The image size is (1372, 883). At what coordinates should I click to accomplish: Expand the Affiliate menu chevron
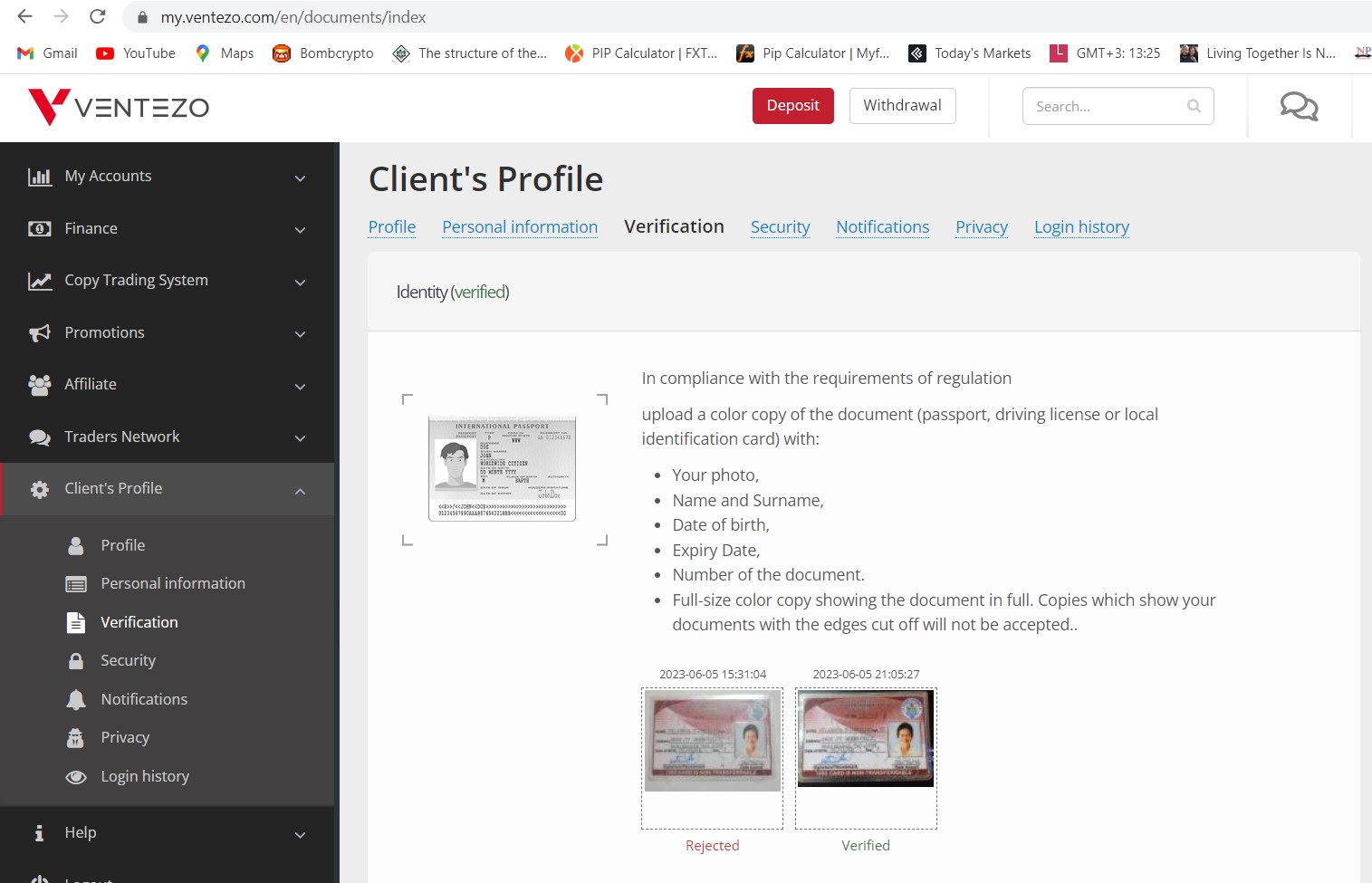301,386
